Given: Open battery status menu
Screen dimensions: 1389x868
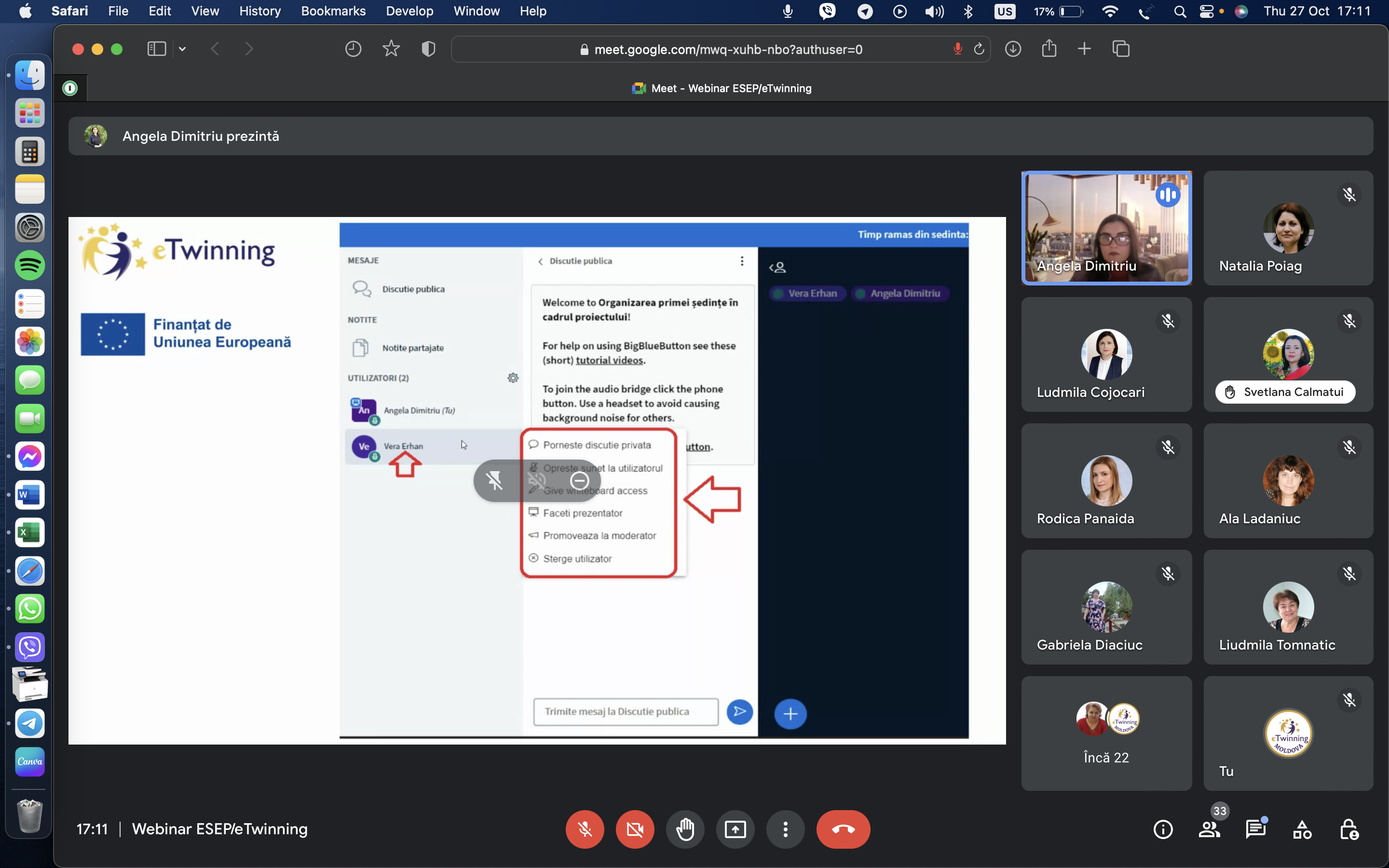Looking at the screenshot, I should [1058, 11].
